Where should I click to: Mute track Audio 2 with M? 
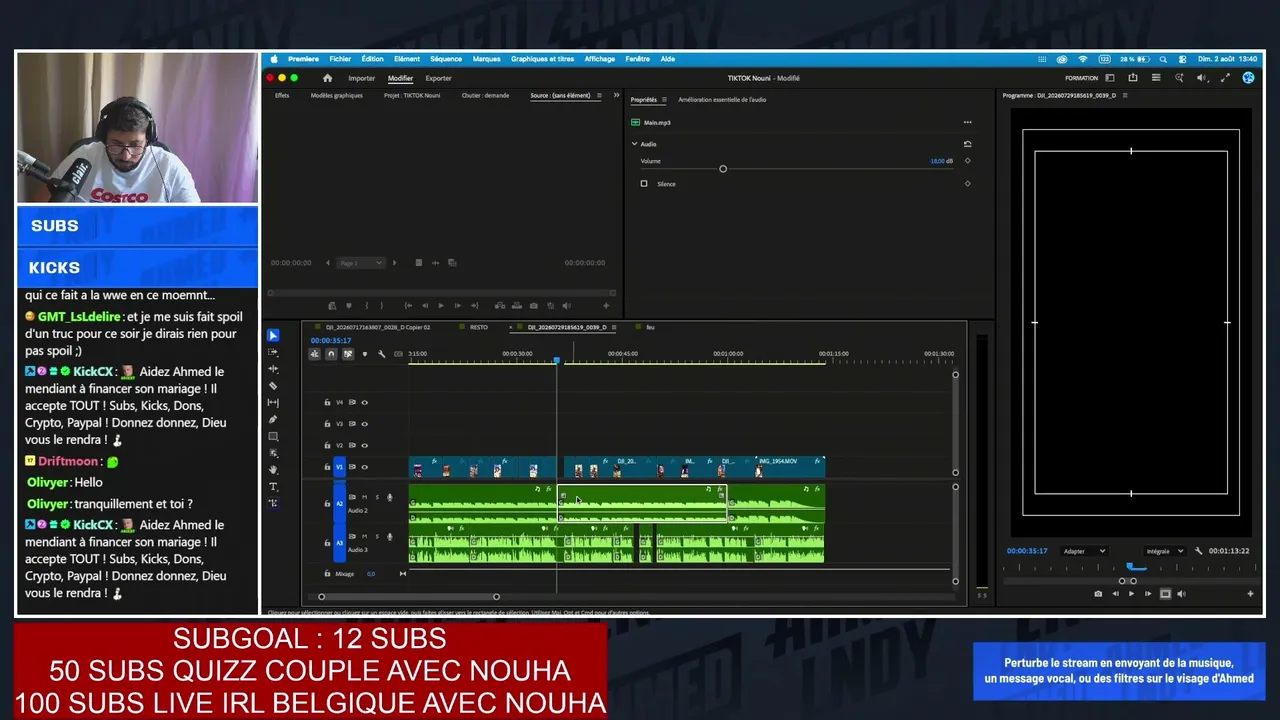click(x=365, y=497)
